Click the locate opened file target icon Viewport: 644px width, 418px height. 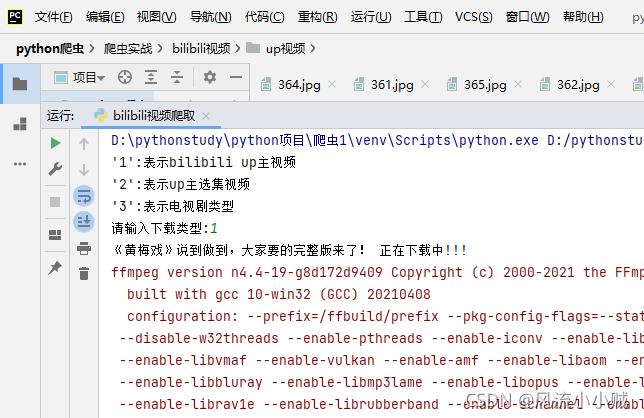point(125,77)
